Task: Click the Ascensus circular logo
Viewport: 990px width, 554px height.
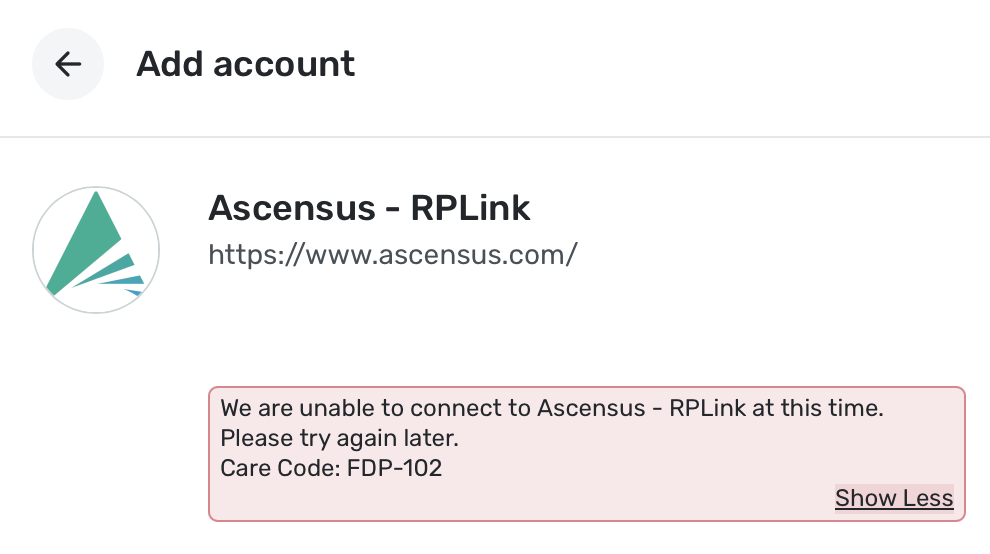Action: coord(96,249)
